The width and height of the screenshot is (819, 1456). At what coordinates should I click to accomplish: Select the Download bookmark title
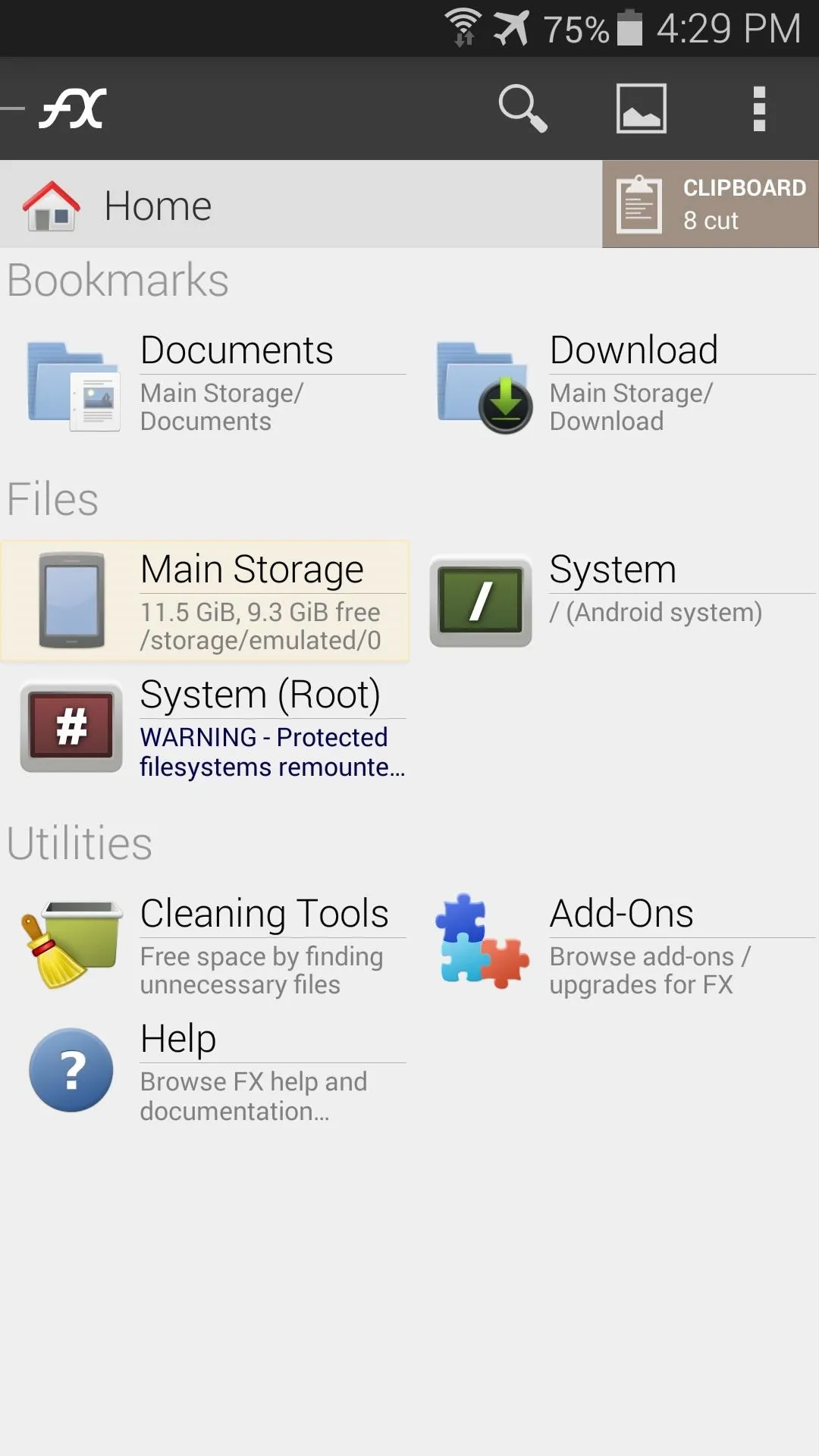pyautogui.click(x=634, y=350)
